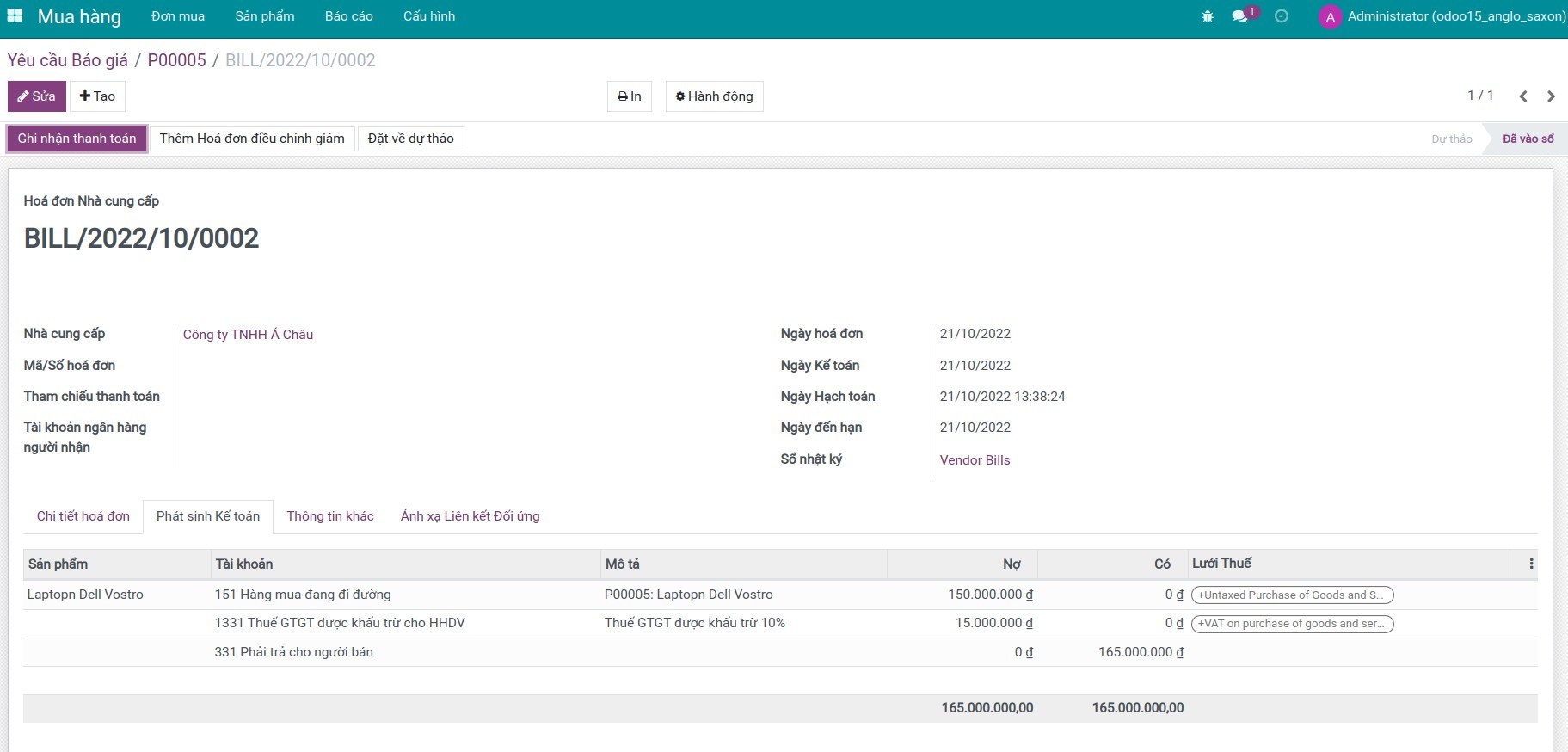Open the Báo cáo menu
1568x752 pixels.
tap(348, 16)
